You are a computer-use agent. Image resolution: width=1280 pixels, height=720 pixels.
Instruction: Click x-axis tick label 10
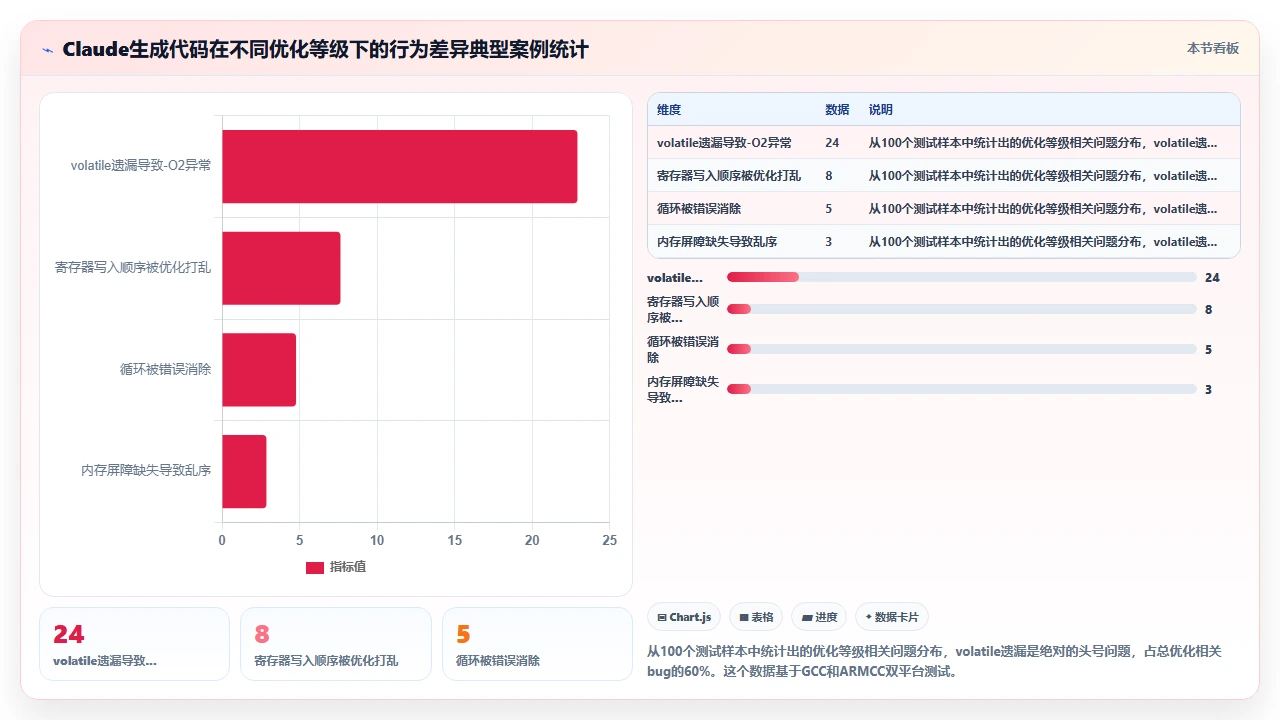377,541
